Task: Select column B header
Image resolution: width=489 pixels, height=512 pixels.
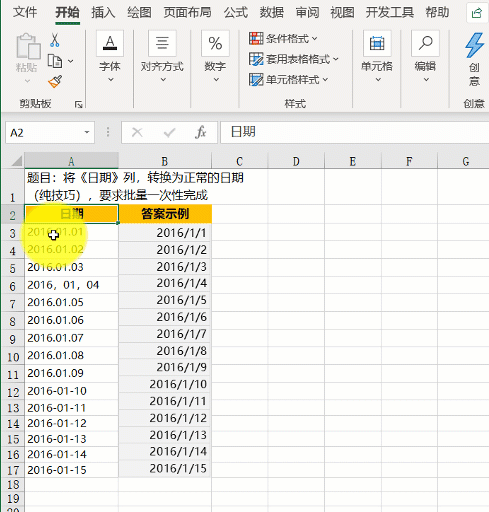Action: tap(165, 161)
